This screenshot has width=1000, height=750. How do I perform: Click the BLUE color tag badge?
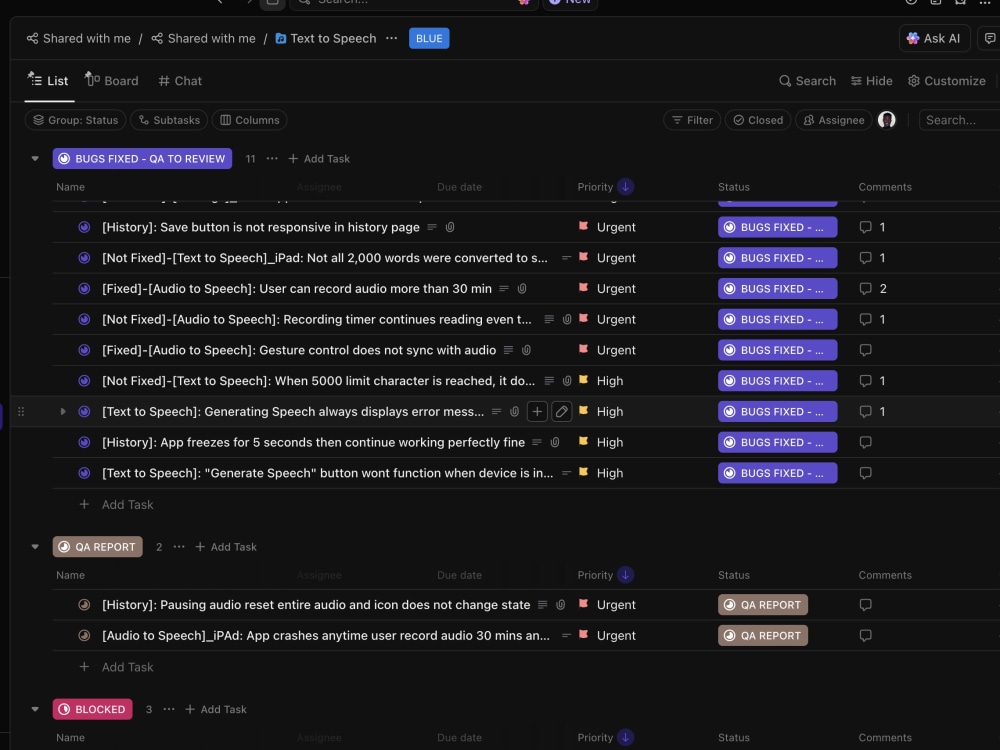[429, 38]
